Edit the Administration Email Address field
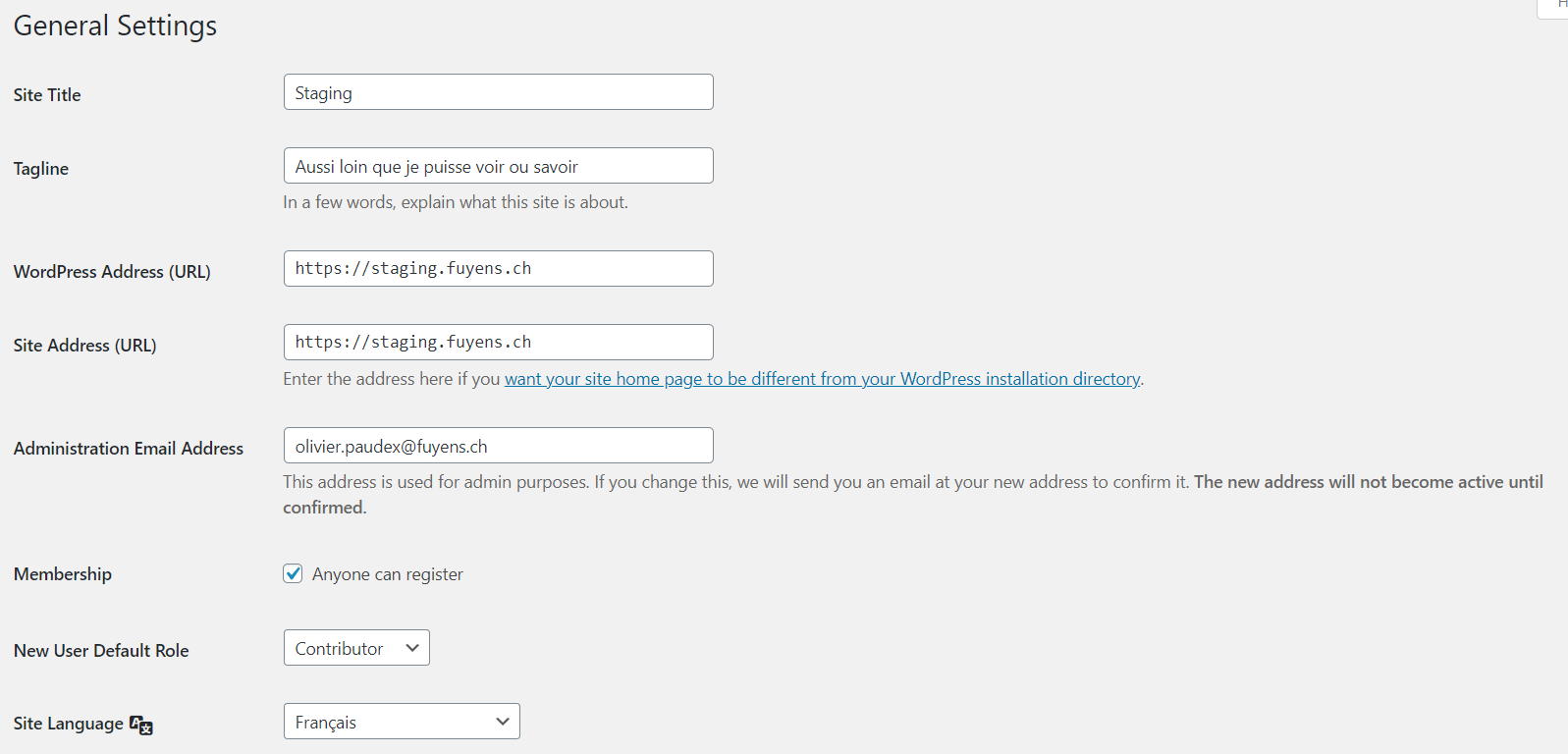Screen dimensions: 1568x754 click(498, 446)
